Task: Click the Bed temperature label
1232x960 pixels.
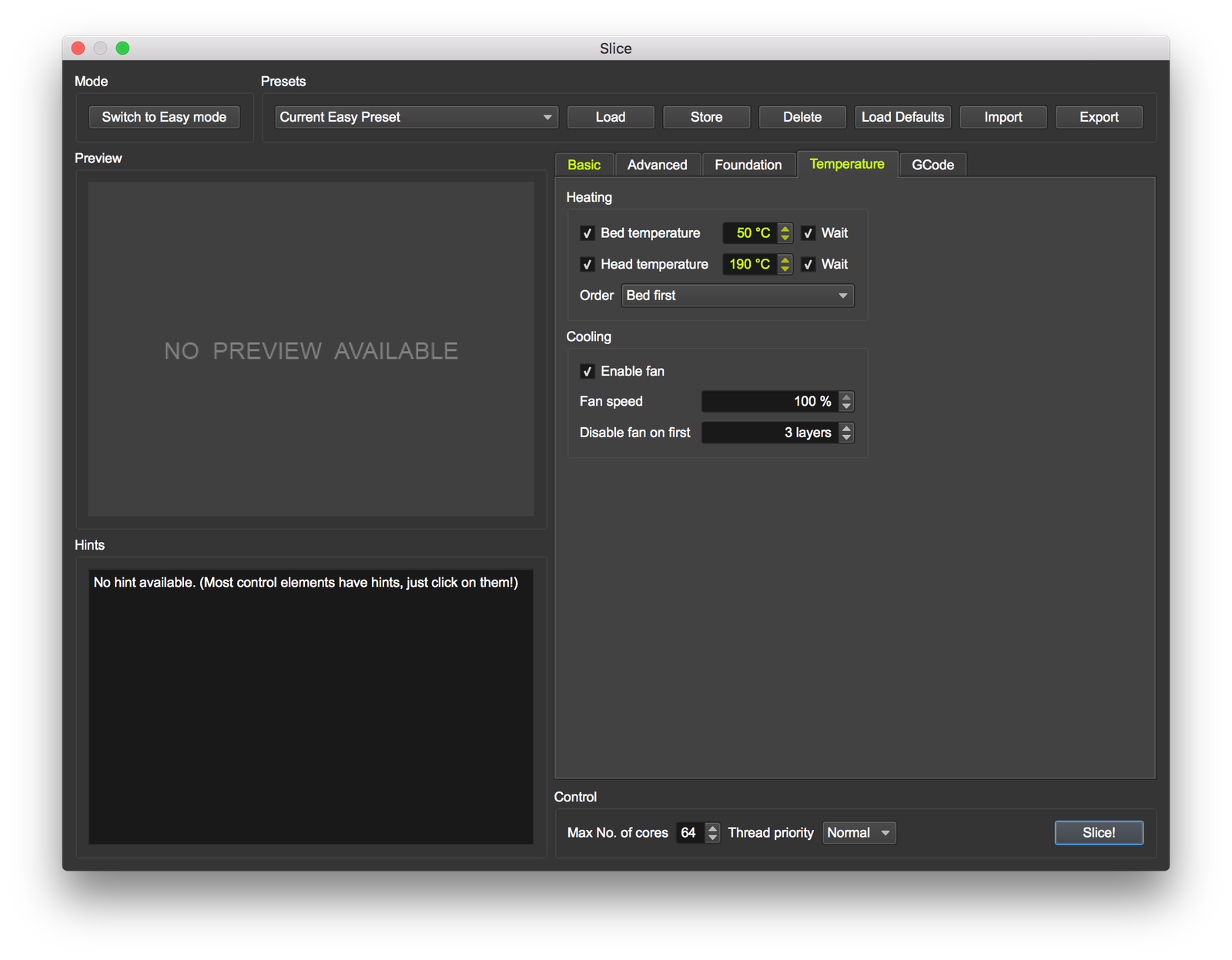Action: 651,233
